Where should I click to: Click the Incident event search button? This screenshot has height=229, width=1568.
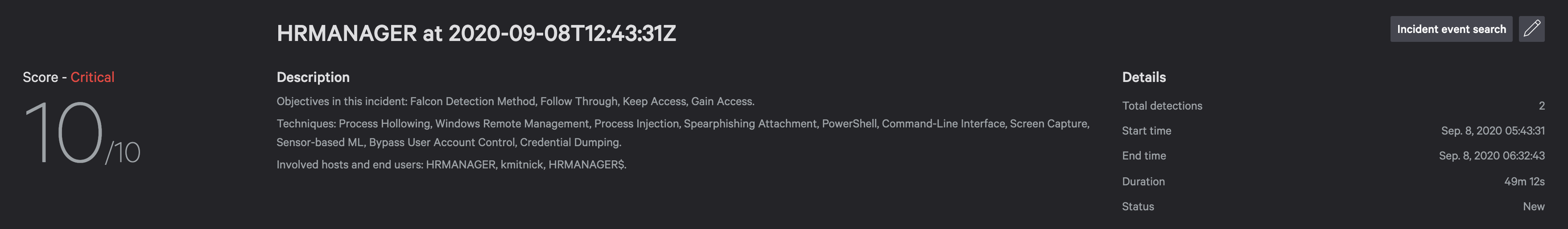coord(1451,29)
